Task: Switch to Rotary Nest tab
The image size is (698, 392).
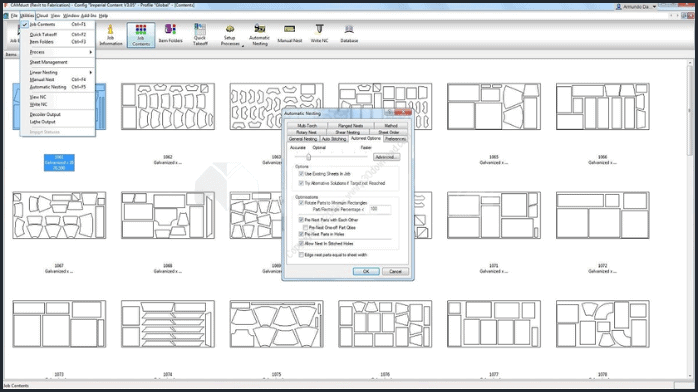Action: pos(306,133)
